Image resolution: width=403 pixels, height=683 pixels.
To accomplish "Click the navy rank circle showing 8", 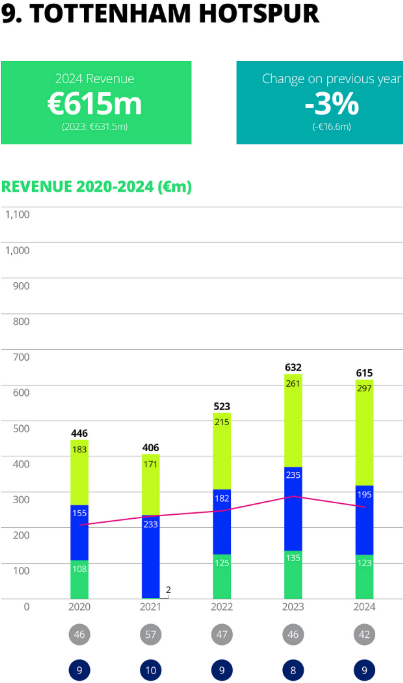I will click(x=293, y=670).
